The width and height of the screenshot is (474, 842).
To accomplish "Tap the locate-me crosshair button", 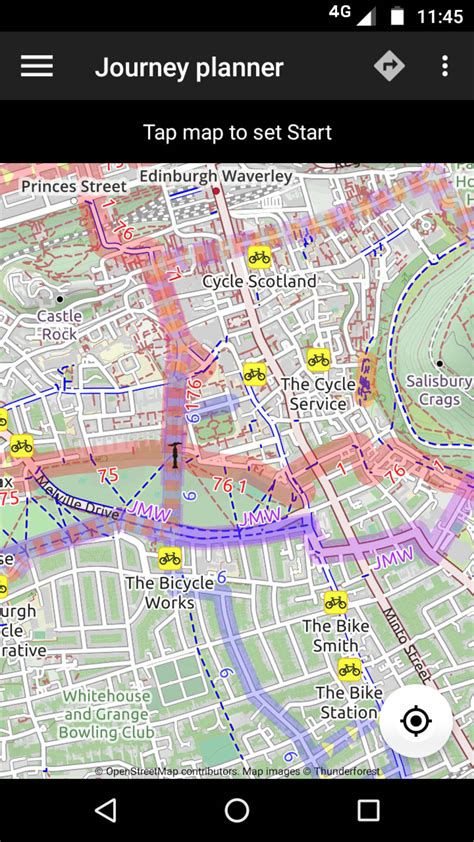I will point(415,721).
